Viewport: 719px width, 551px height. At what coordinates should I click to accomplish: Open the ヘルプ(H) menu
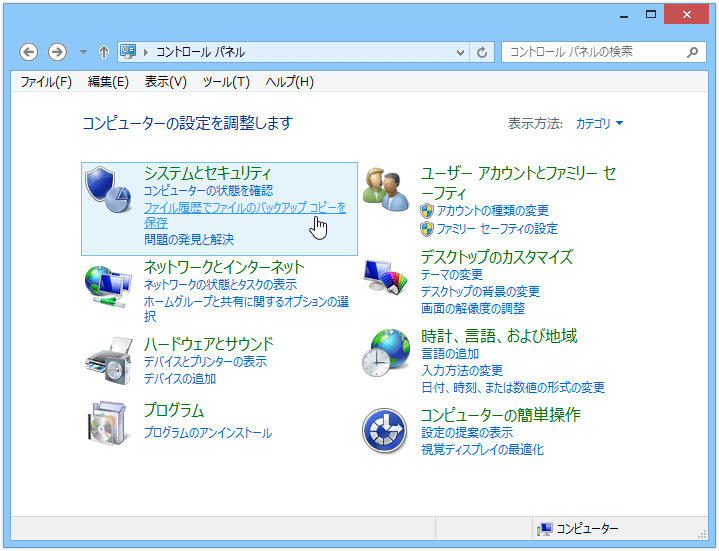pos(290,82)
